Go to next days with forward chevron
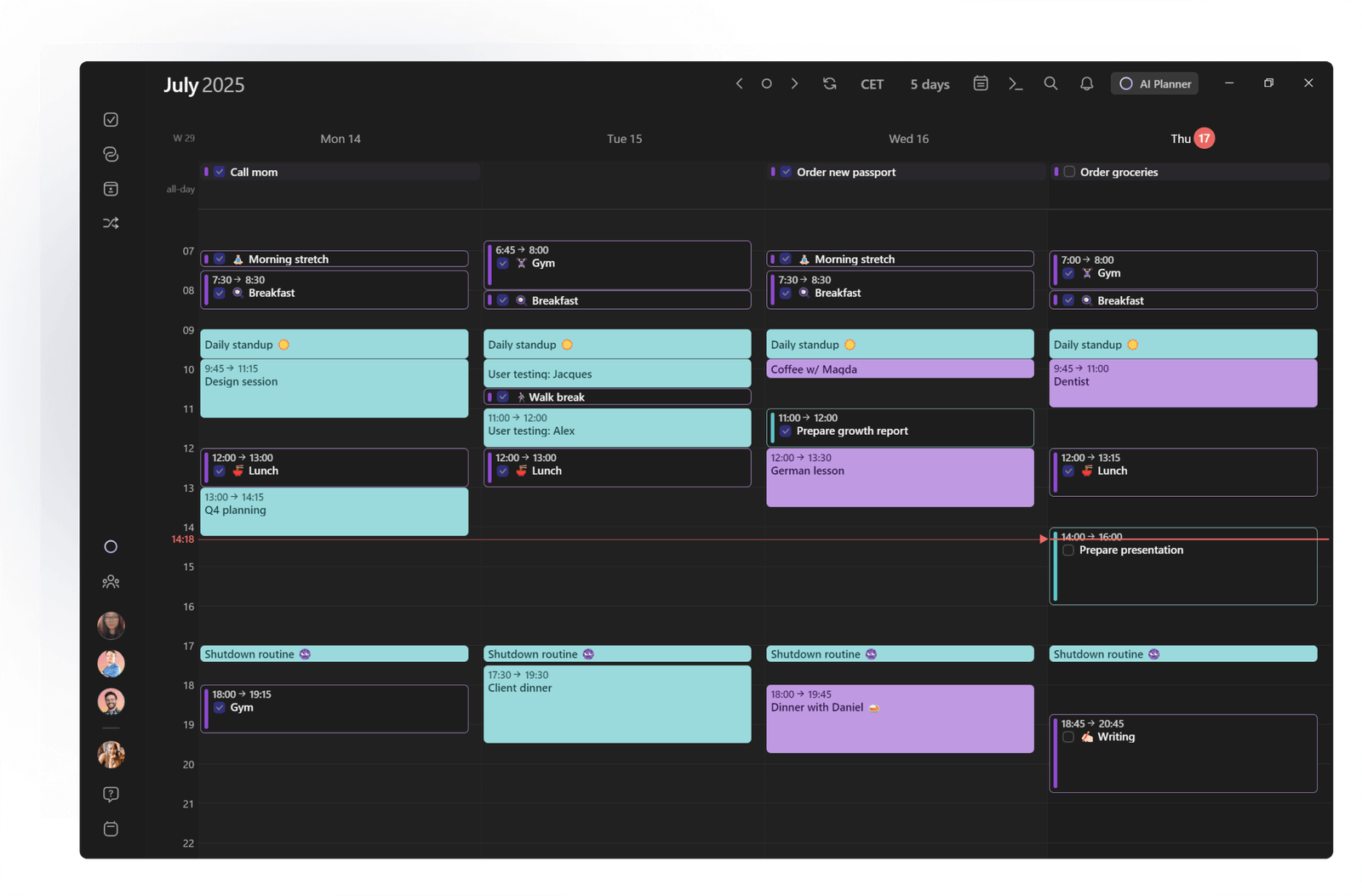The width and height of the screenshot is (1362, 896). point(794,83)
